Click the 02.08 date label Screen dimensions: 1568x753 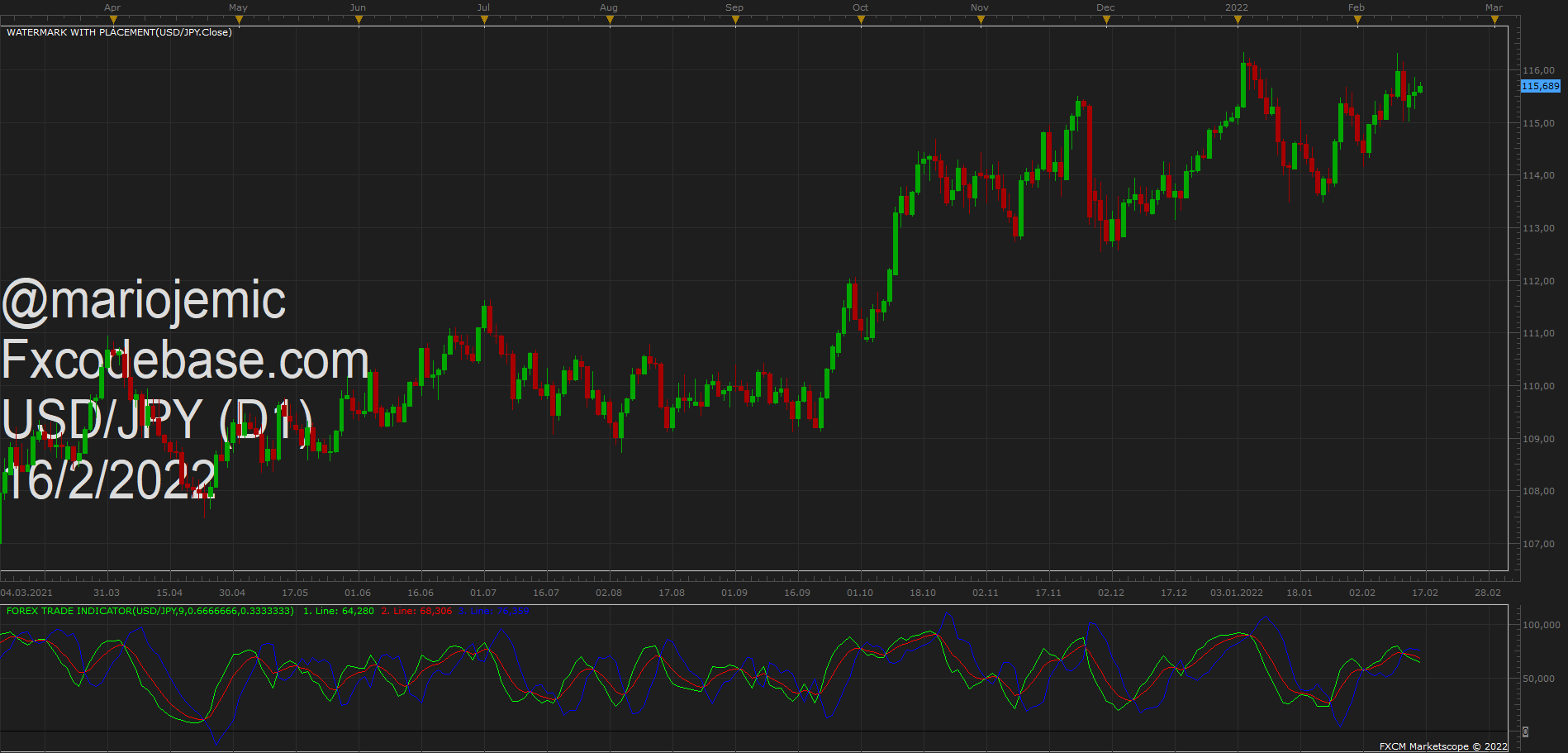click(609, 593)
